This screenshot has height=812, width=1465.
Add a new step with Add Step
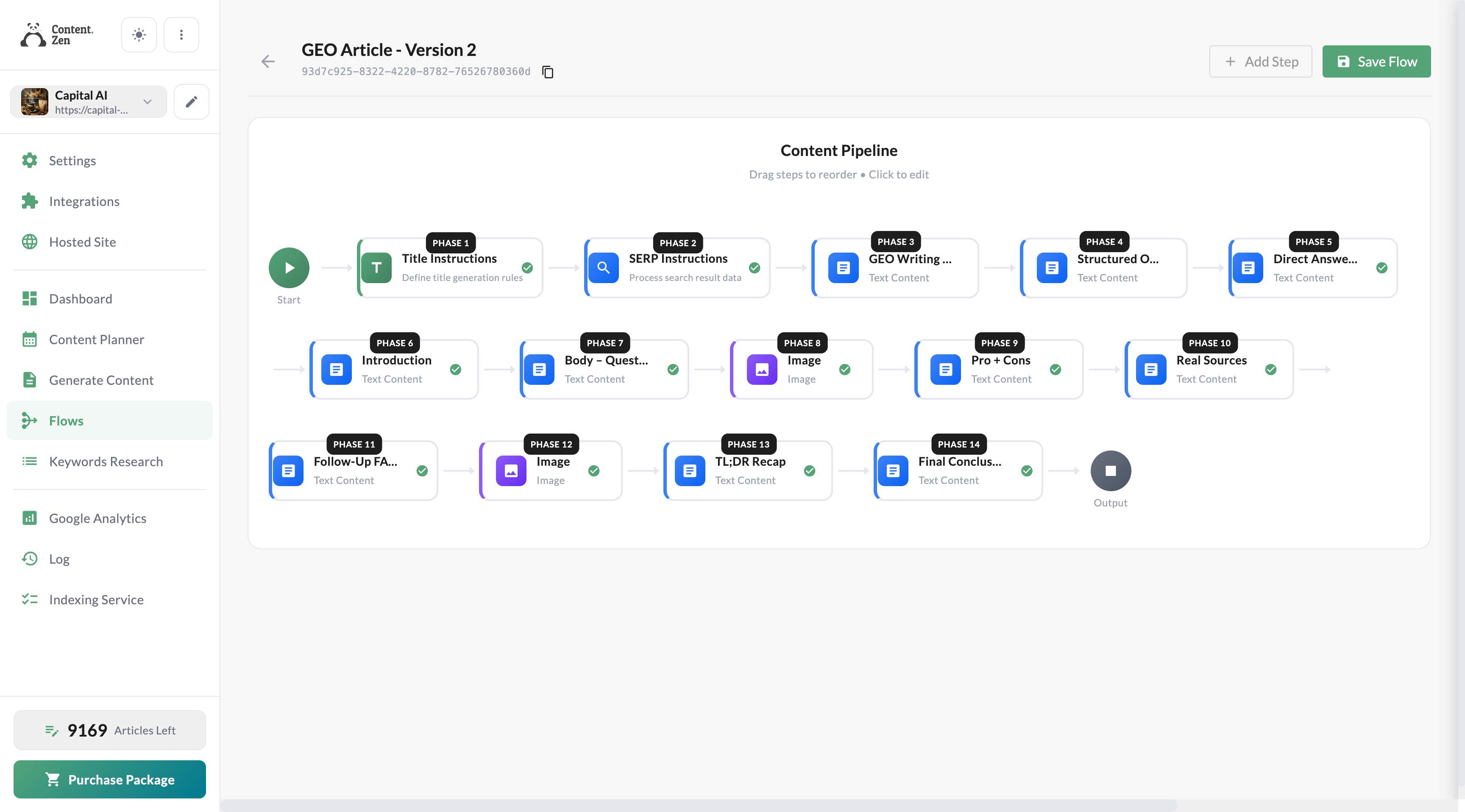pos(1260,61)
